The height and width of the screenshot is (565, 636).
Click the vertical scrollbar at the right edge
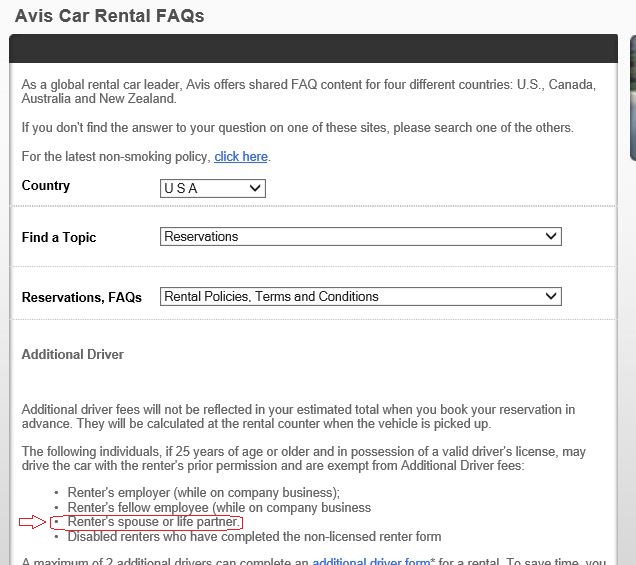click(632, 100)
